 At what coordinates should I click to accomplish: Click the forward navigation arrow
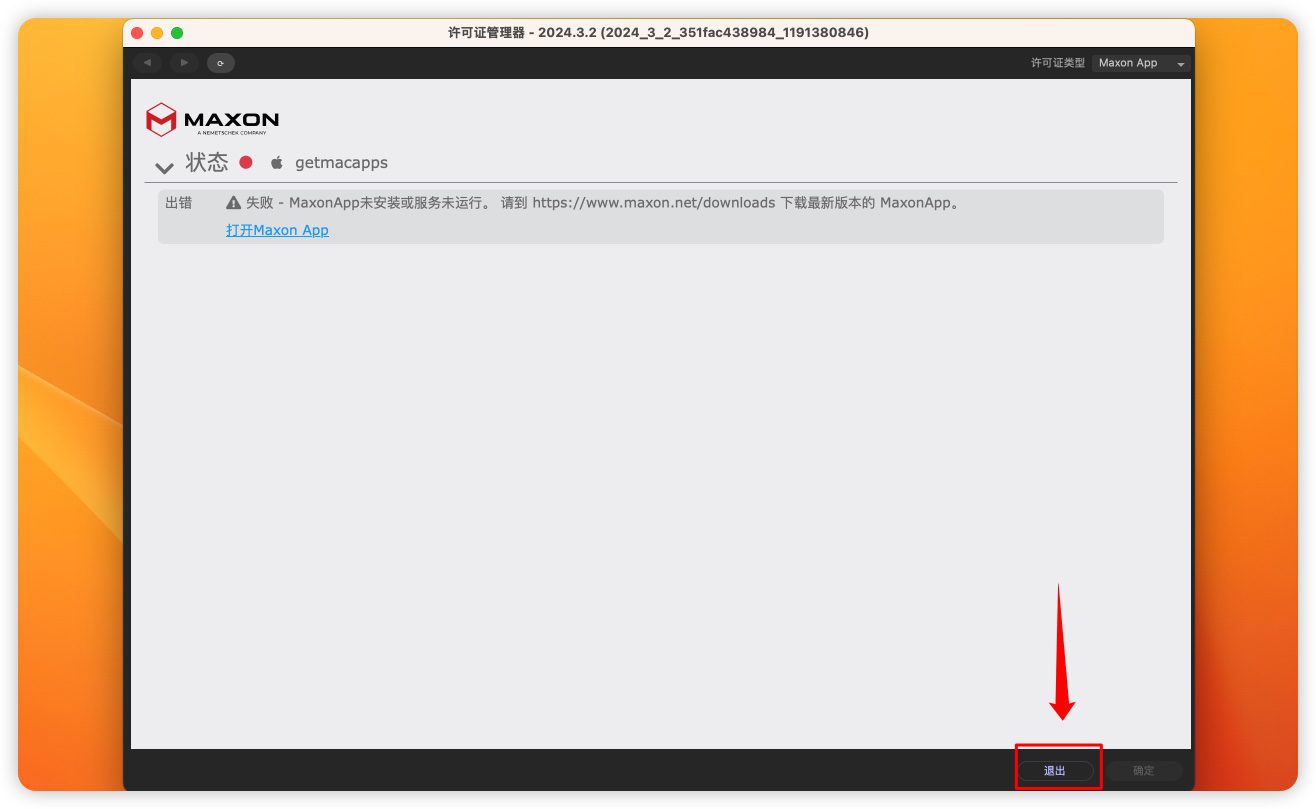[x=183, y=63]
